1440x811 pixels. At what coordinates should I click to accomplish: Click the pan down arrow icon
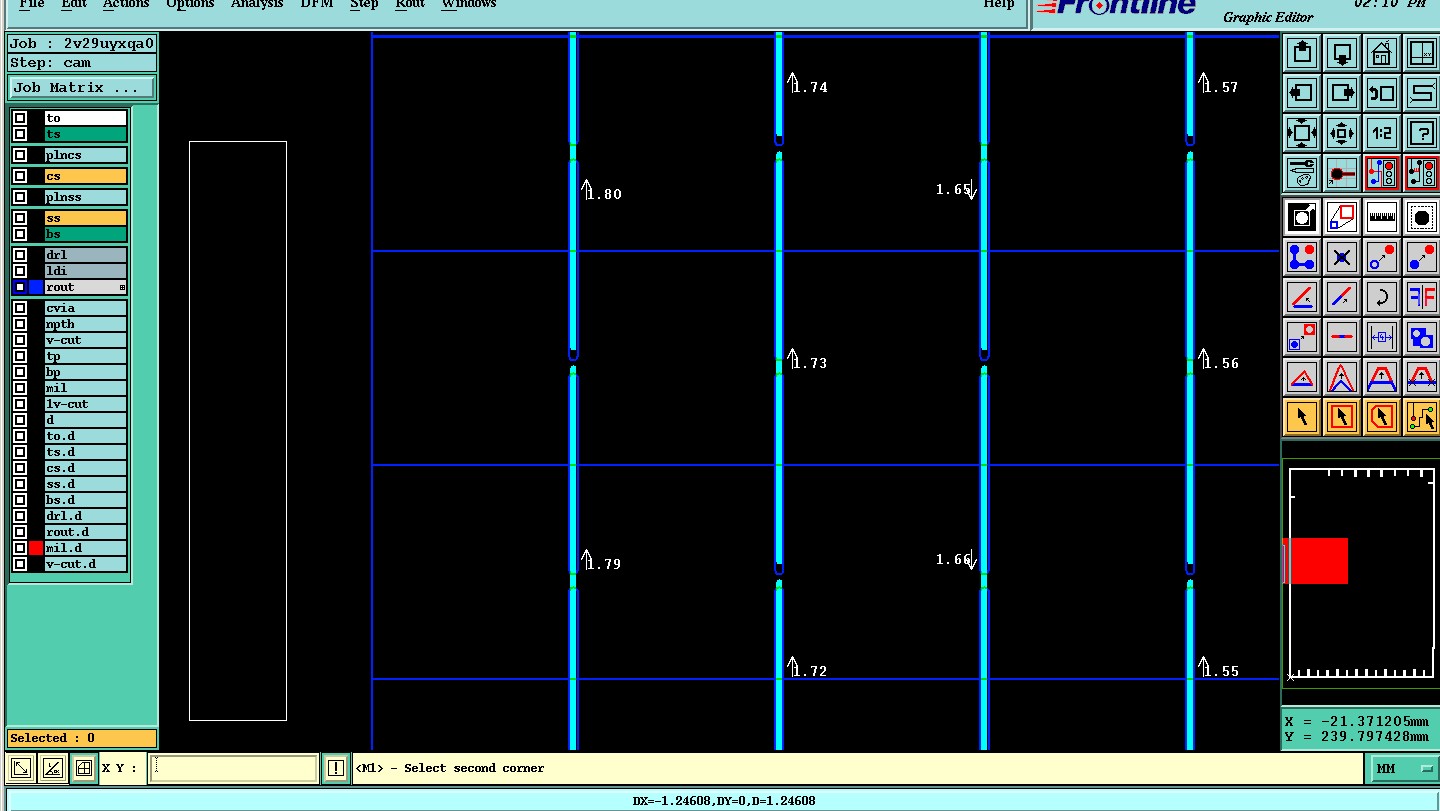tap(1341, 52)
